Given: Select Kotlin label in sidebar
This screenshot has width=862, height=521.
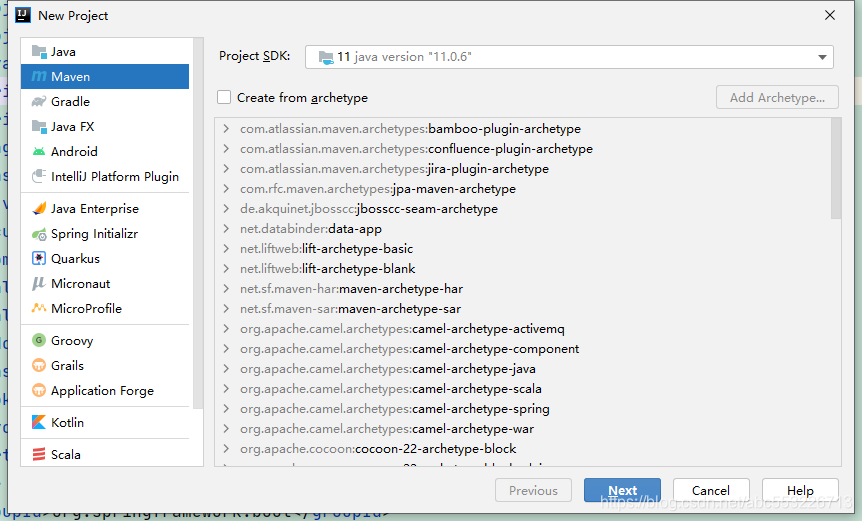Looking at the screenshot, I should tap(68, 422).
